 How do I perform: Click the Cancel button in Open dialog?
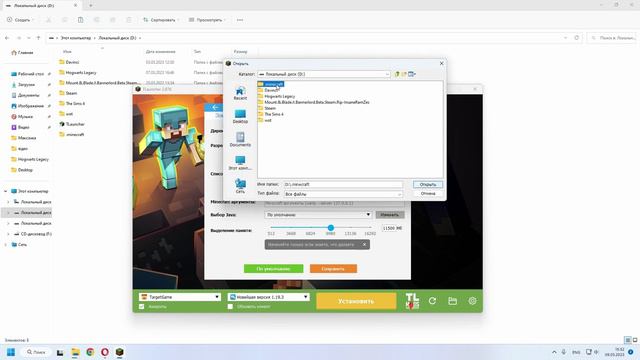click(x=428, y=193)
